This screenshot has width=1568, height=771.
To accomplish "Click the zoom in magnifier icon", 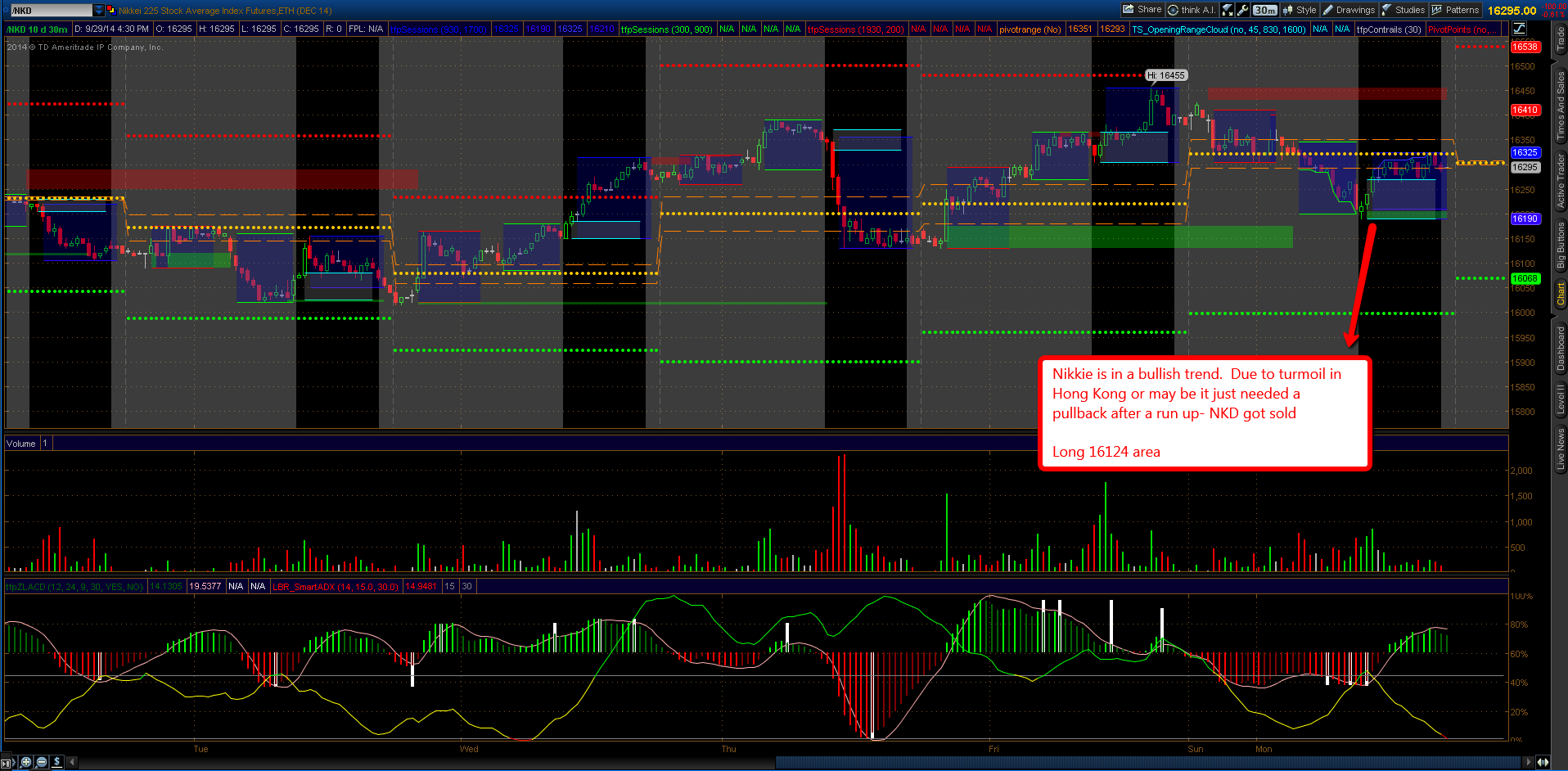I will tap(26, 762).
